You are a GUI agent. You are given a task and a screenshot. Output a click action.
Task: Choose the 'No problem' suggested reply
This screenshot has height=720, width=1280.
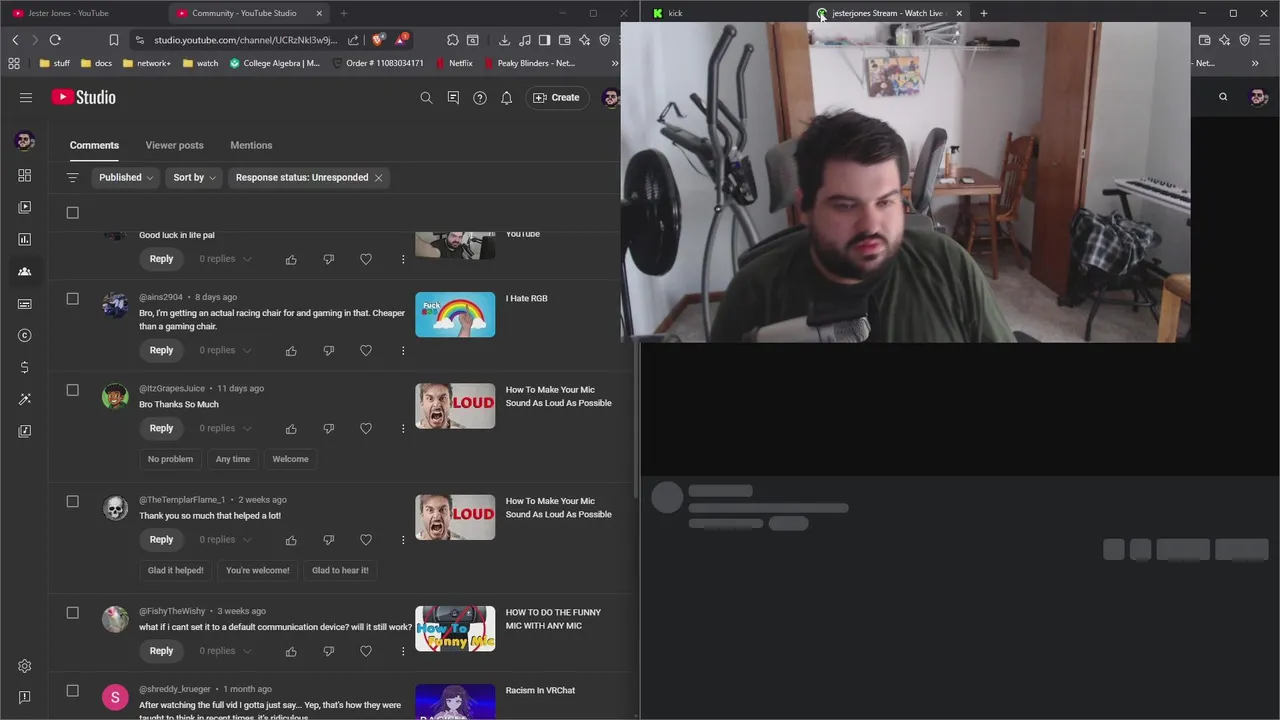(x=170, y=459)
